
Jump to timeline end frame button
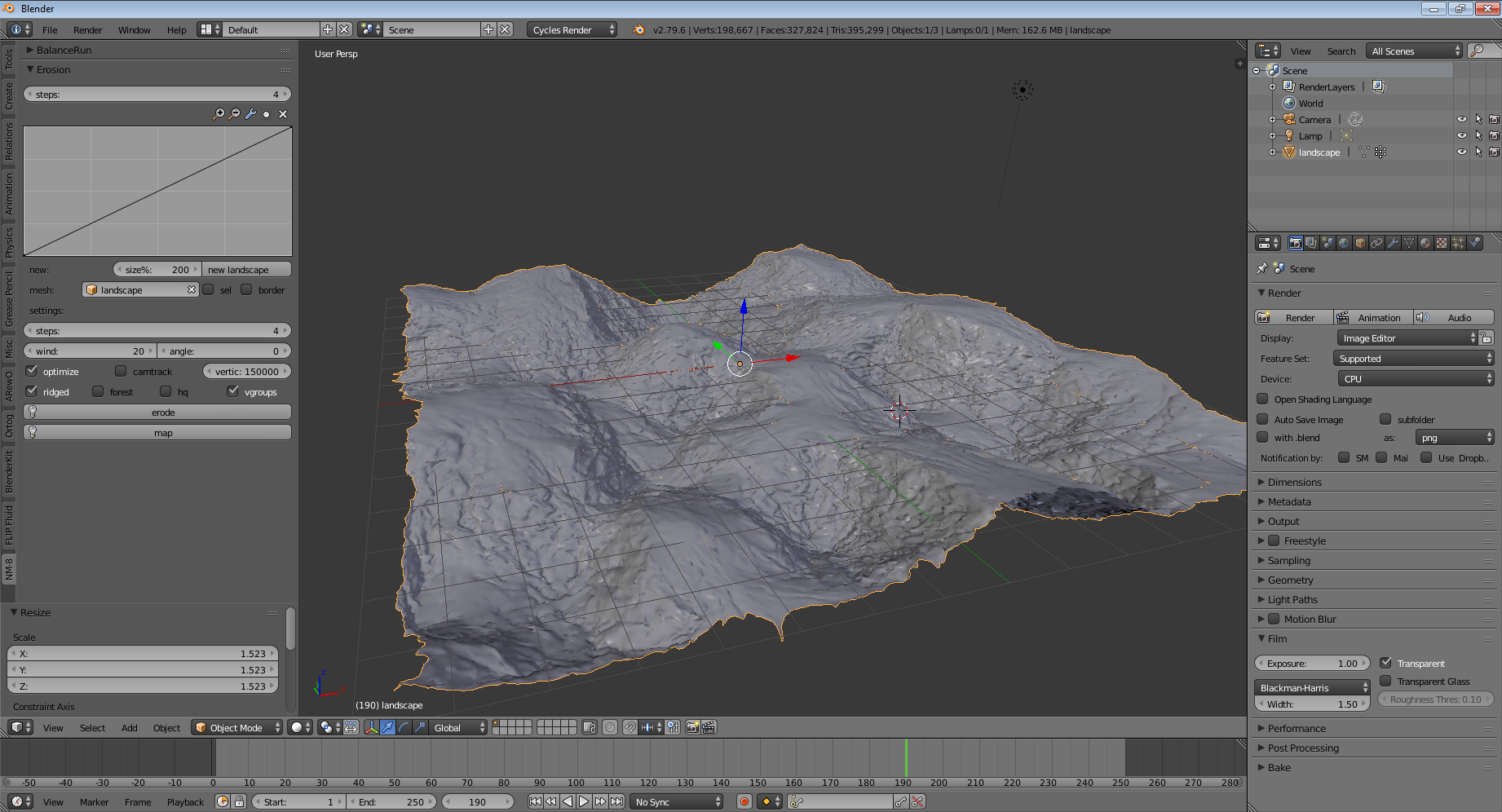[x=617, y=801]
